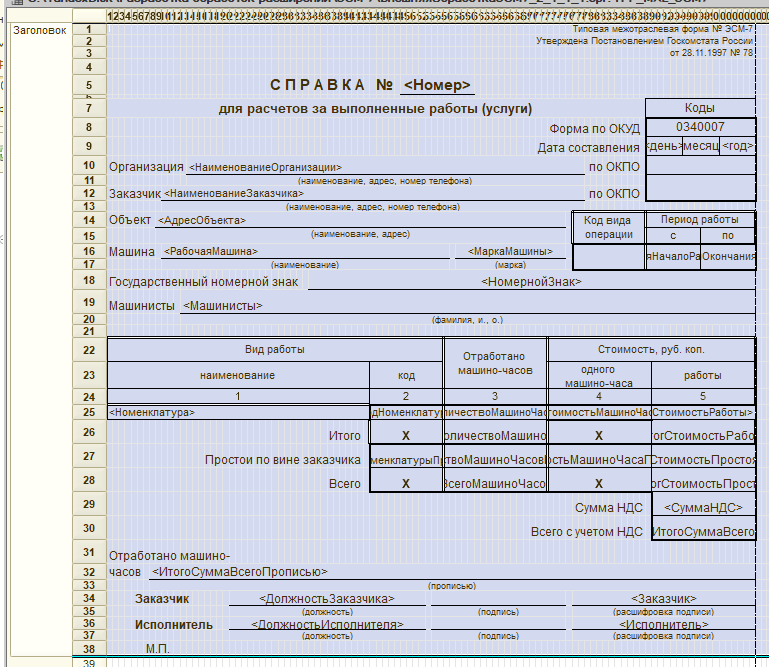
Task: Select the <АдресОбъекта> cell
Action: coord(201,220)
